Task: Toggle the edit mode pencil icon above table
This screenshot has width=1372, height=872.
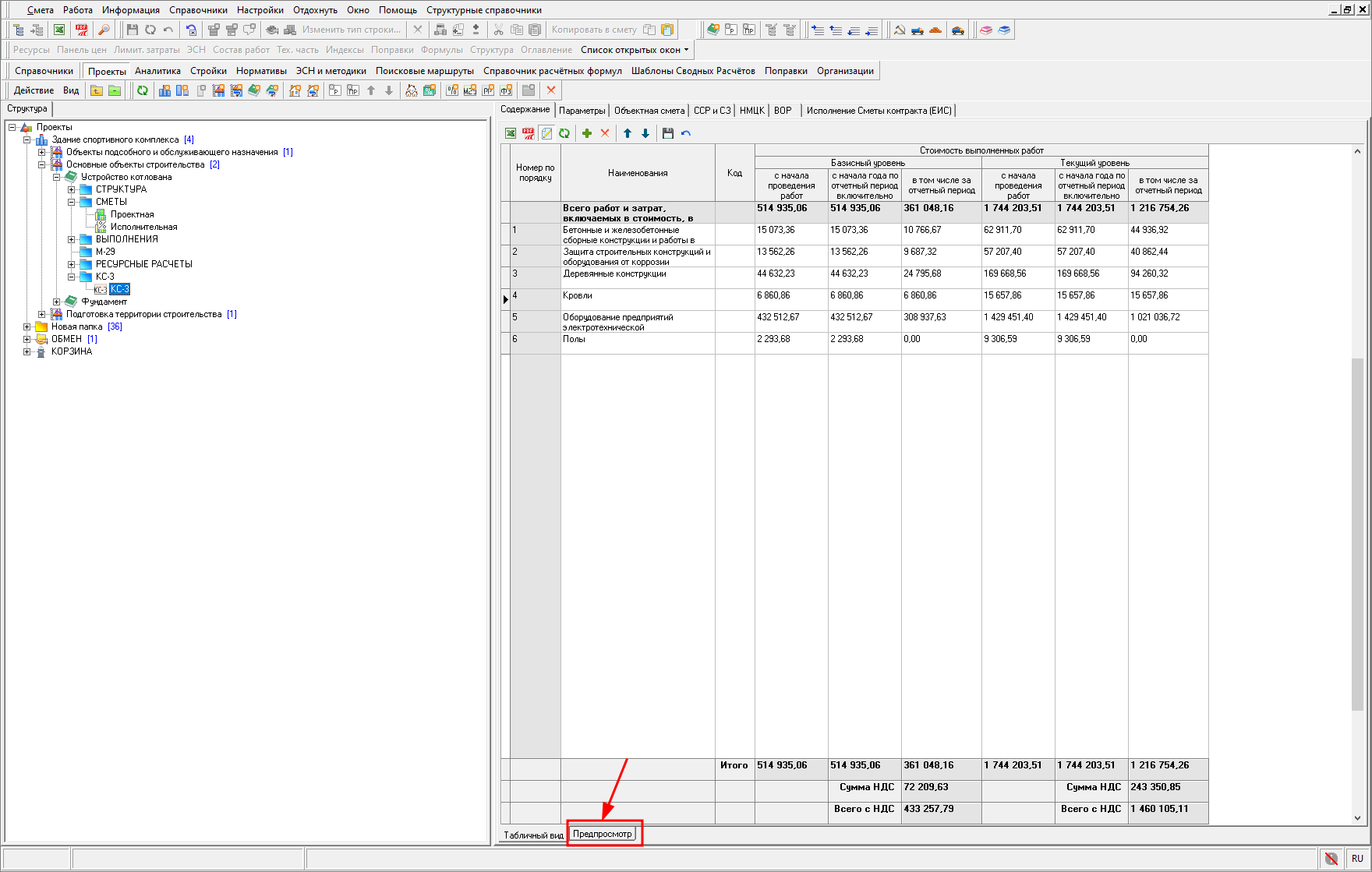Action: 546,133
